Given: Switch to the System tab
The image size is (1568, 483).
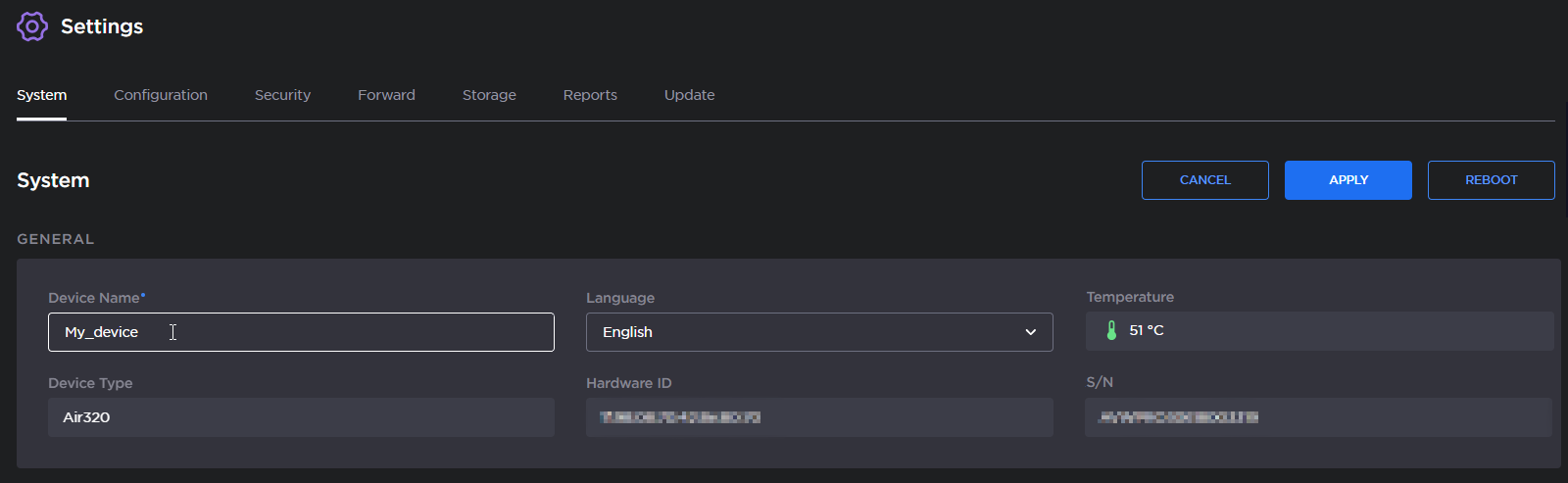Looking at the screenshot, I should [x=41, y=95].
